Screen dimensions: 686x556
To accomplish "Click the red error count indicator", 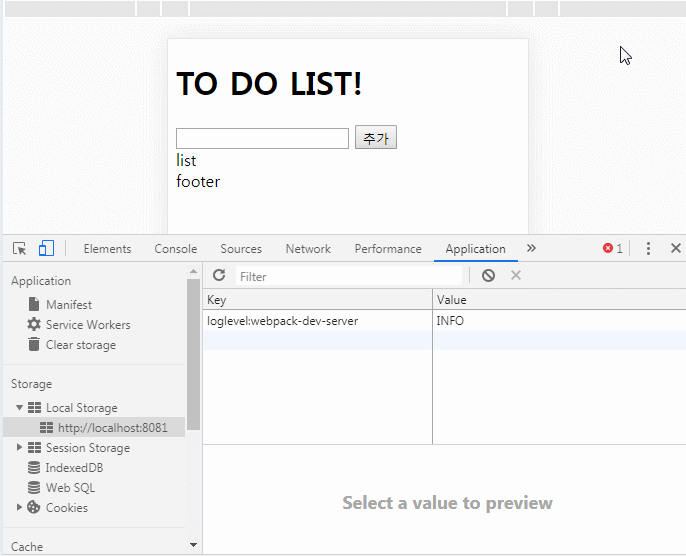I will [x=612, y=248].
